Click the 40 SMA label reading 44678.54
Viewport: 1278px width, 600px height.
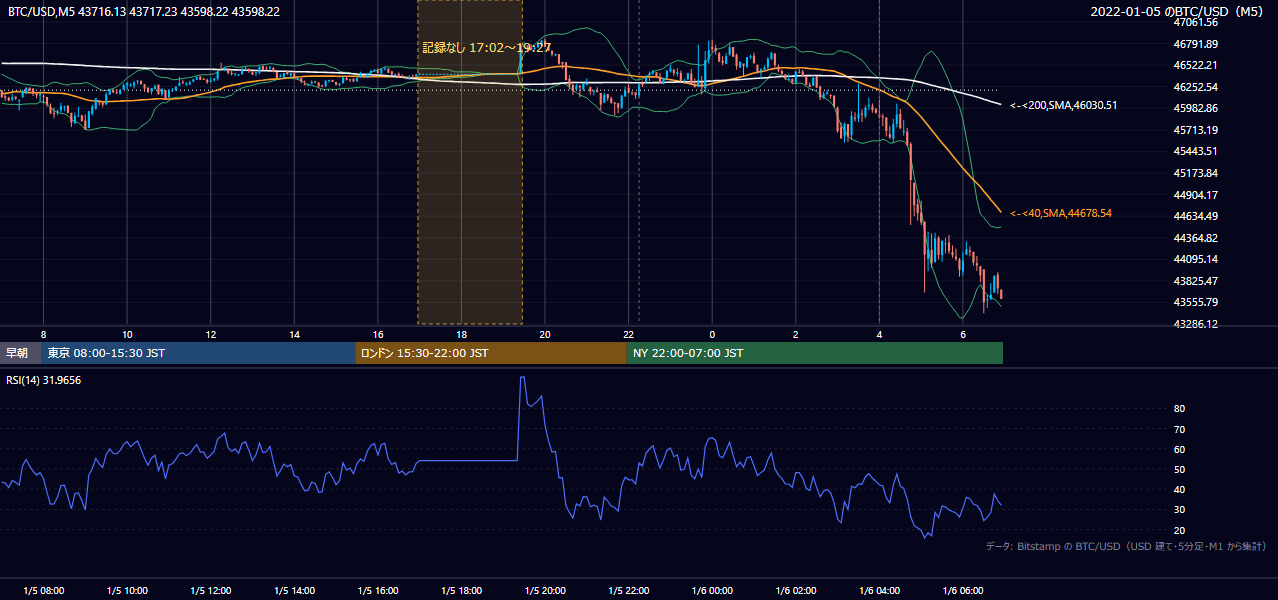click(1061, 213)
